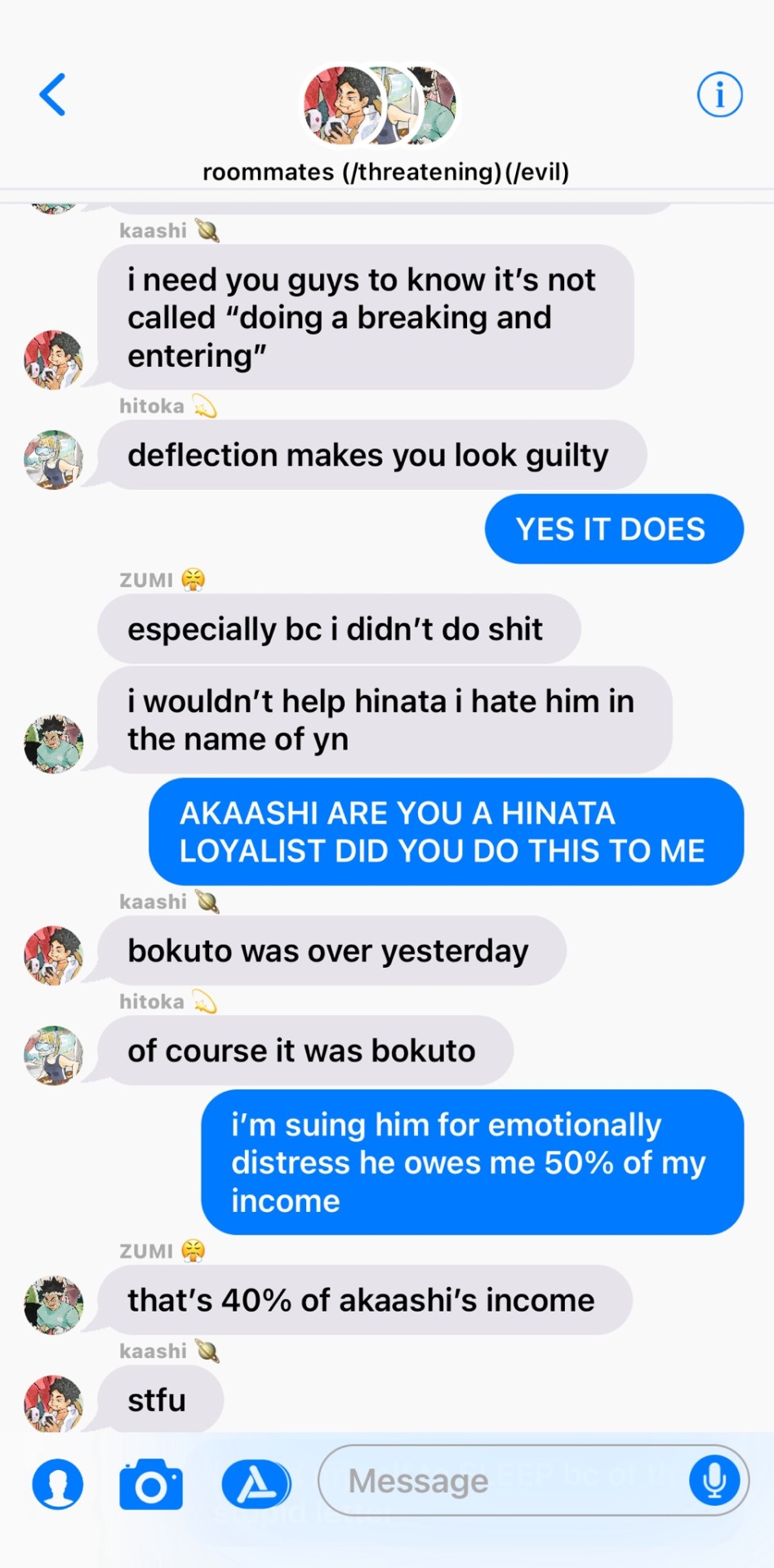The height and width of the screenshot is (1568, 774).
Task: Tap kaashi's avatar beside "stfu"
Action: pos(54,1404)
